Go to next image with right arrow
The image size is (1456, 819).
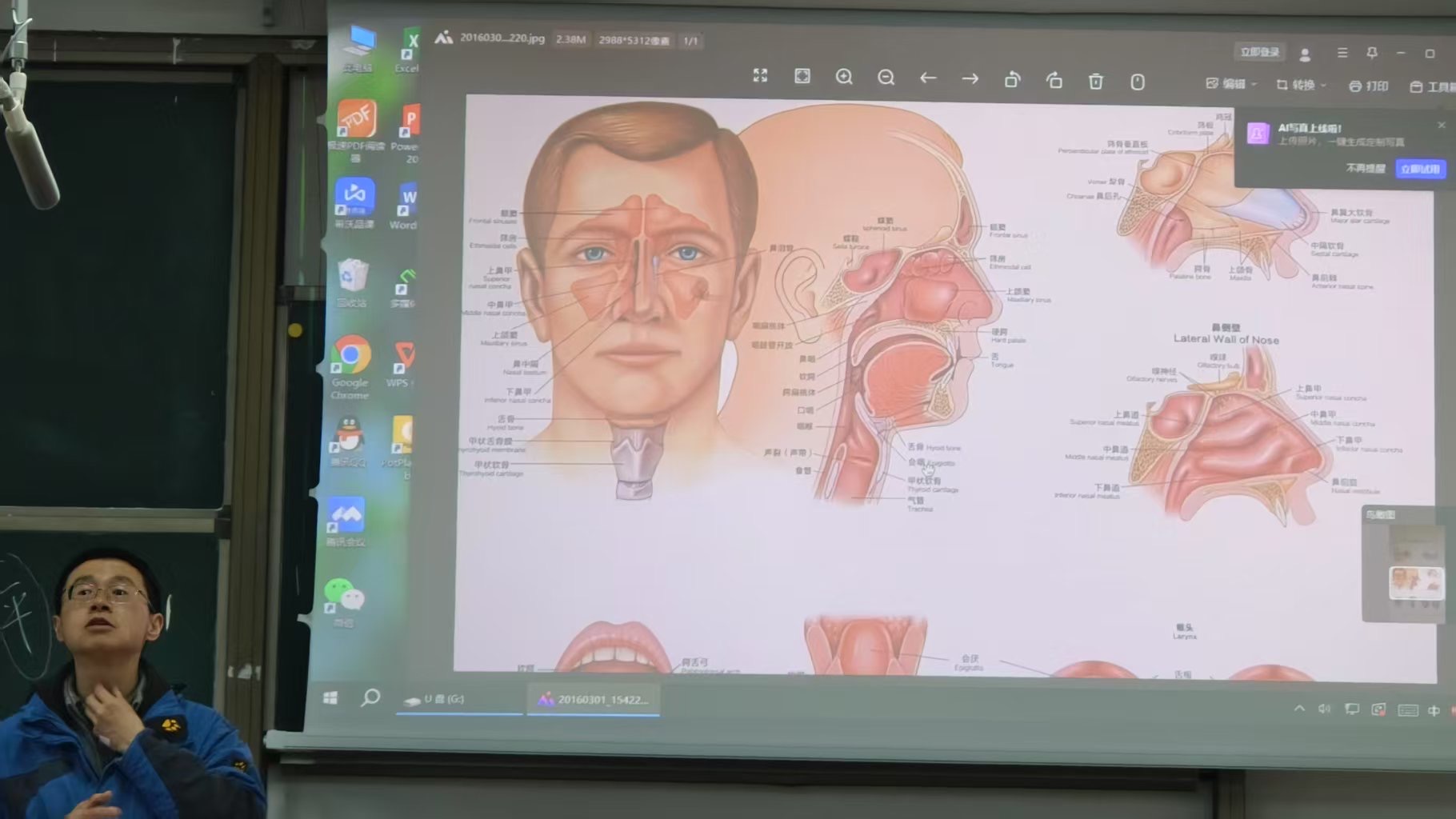pos(970,78)
